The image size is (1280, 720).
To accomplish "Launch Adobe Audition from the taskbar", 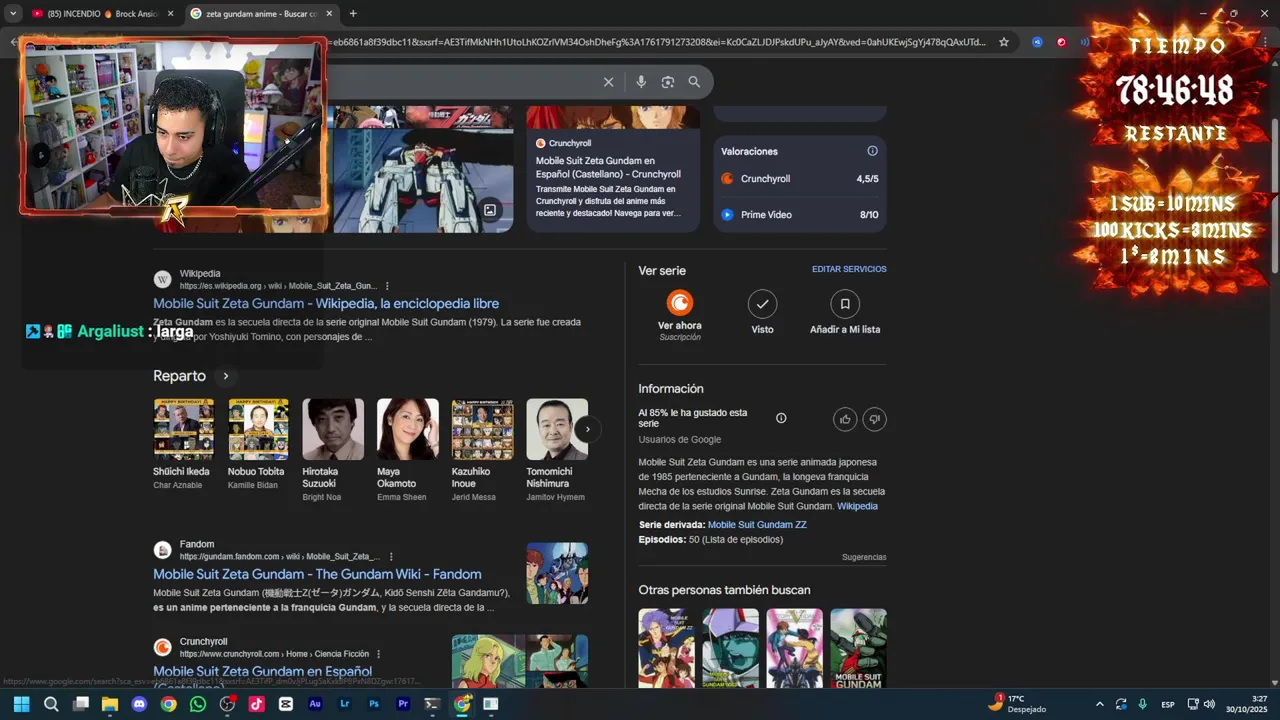I will coord(315,704).
